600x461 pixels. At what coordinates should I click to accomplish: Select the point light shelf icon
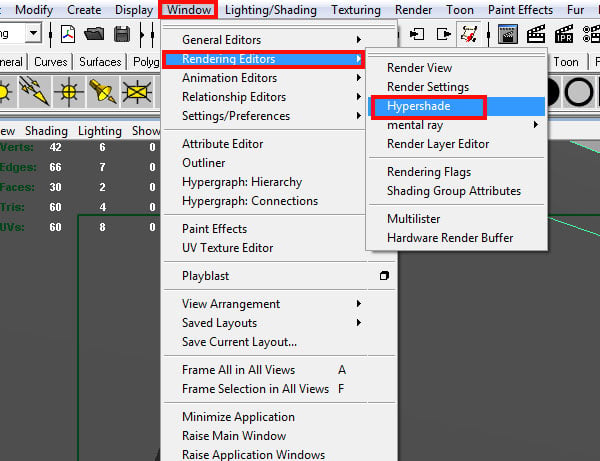pos(69,91)
